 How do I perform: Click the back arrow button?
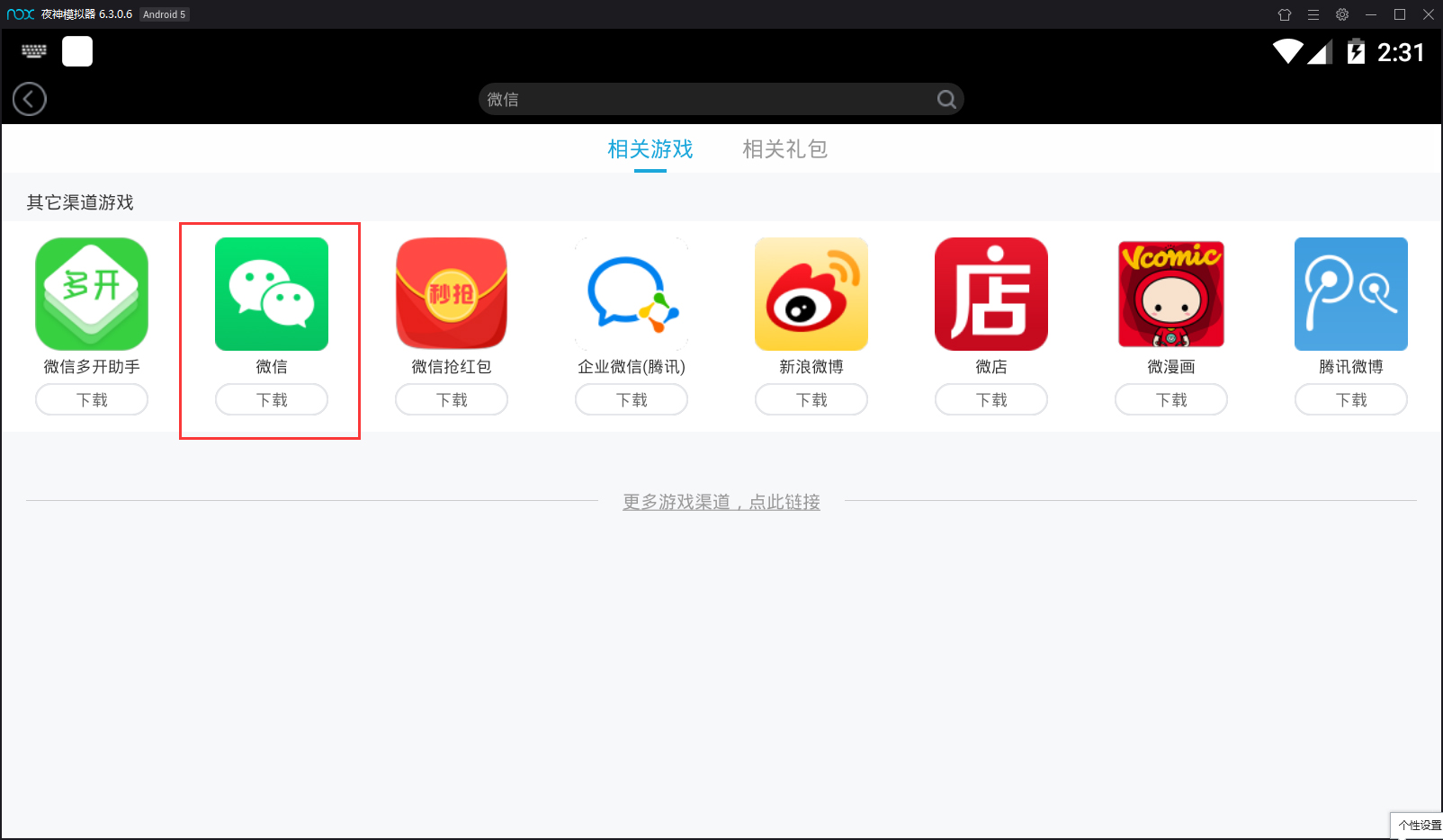[29, 99]
